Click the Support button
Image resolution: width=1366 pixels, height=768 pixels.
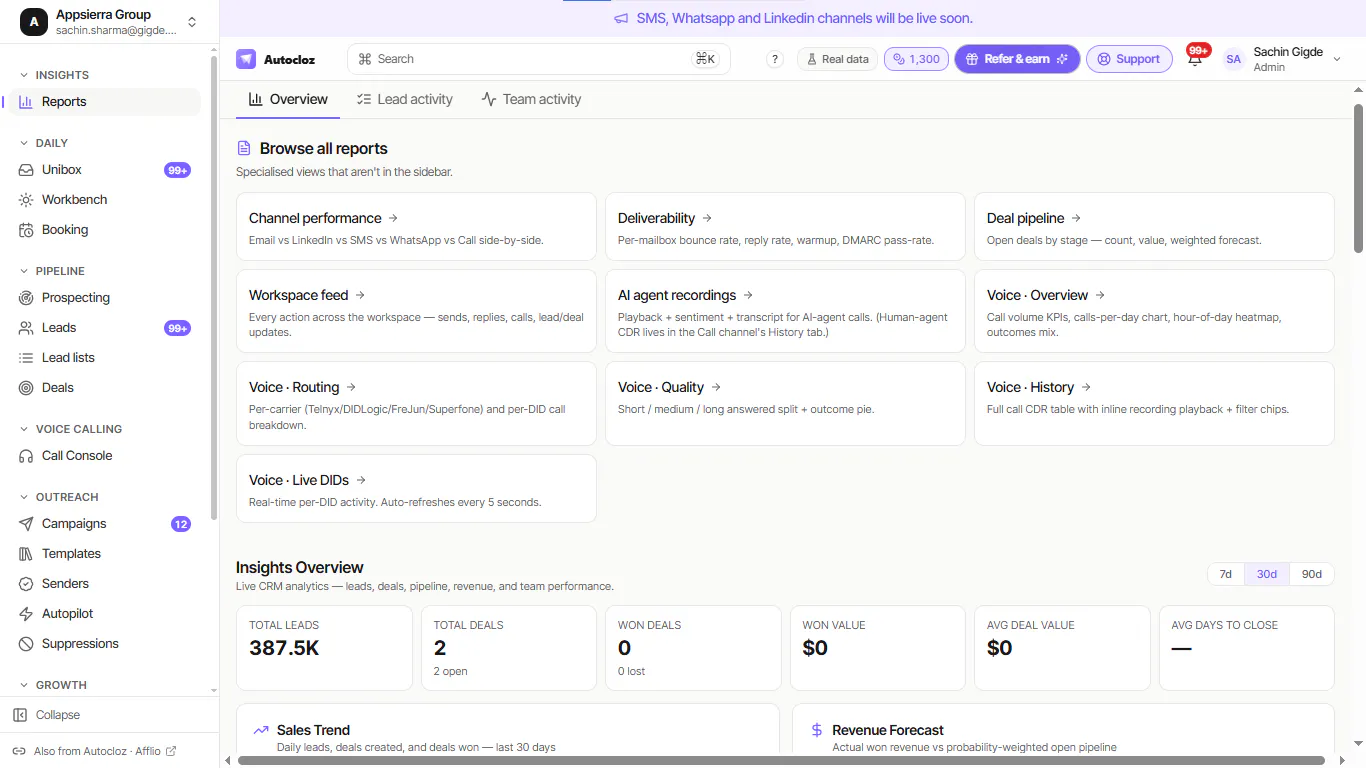click(1129, 59)
